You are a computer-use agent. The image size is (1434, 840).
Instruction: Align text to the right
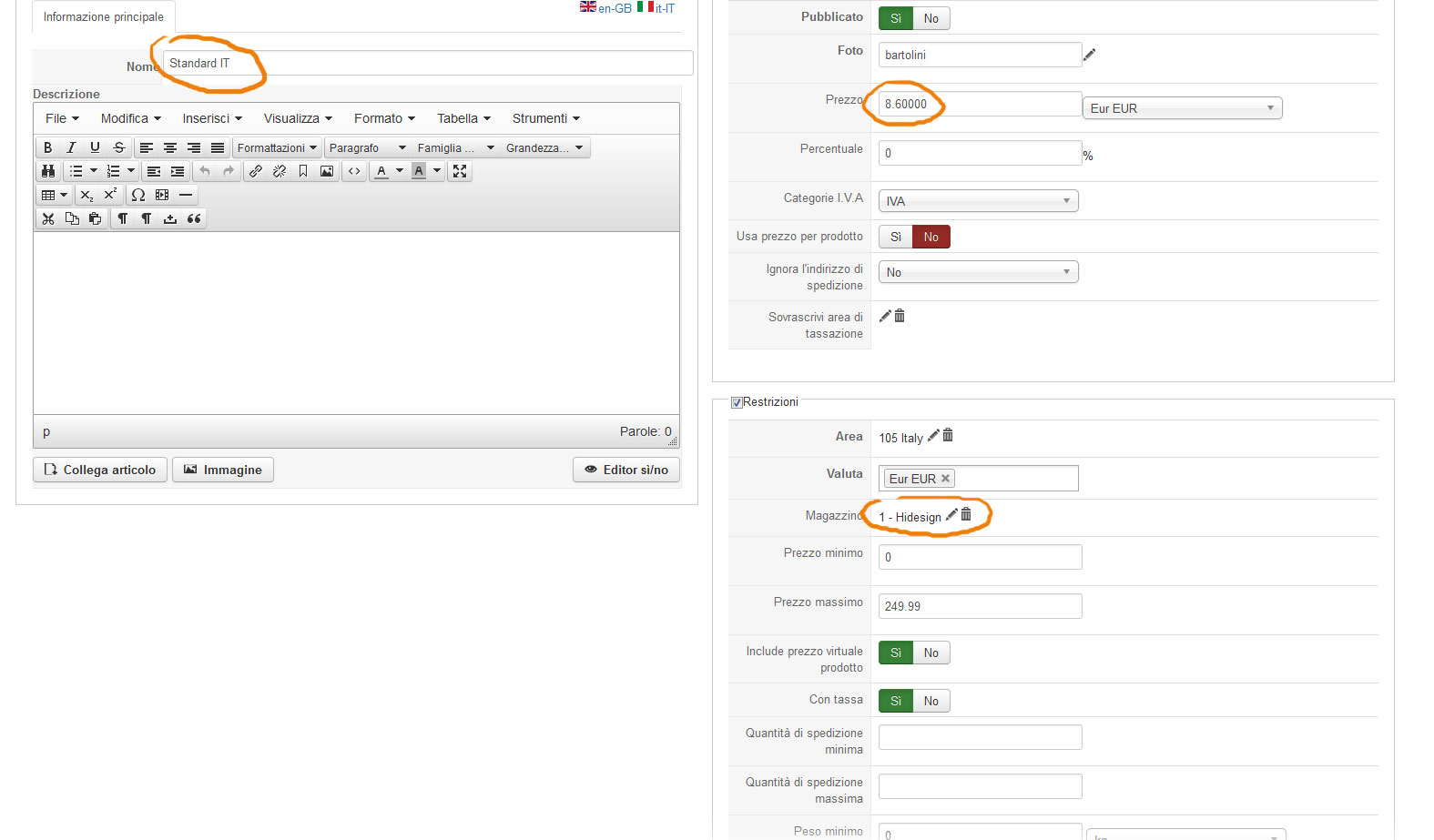tap(193, 147)
